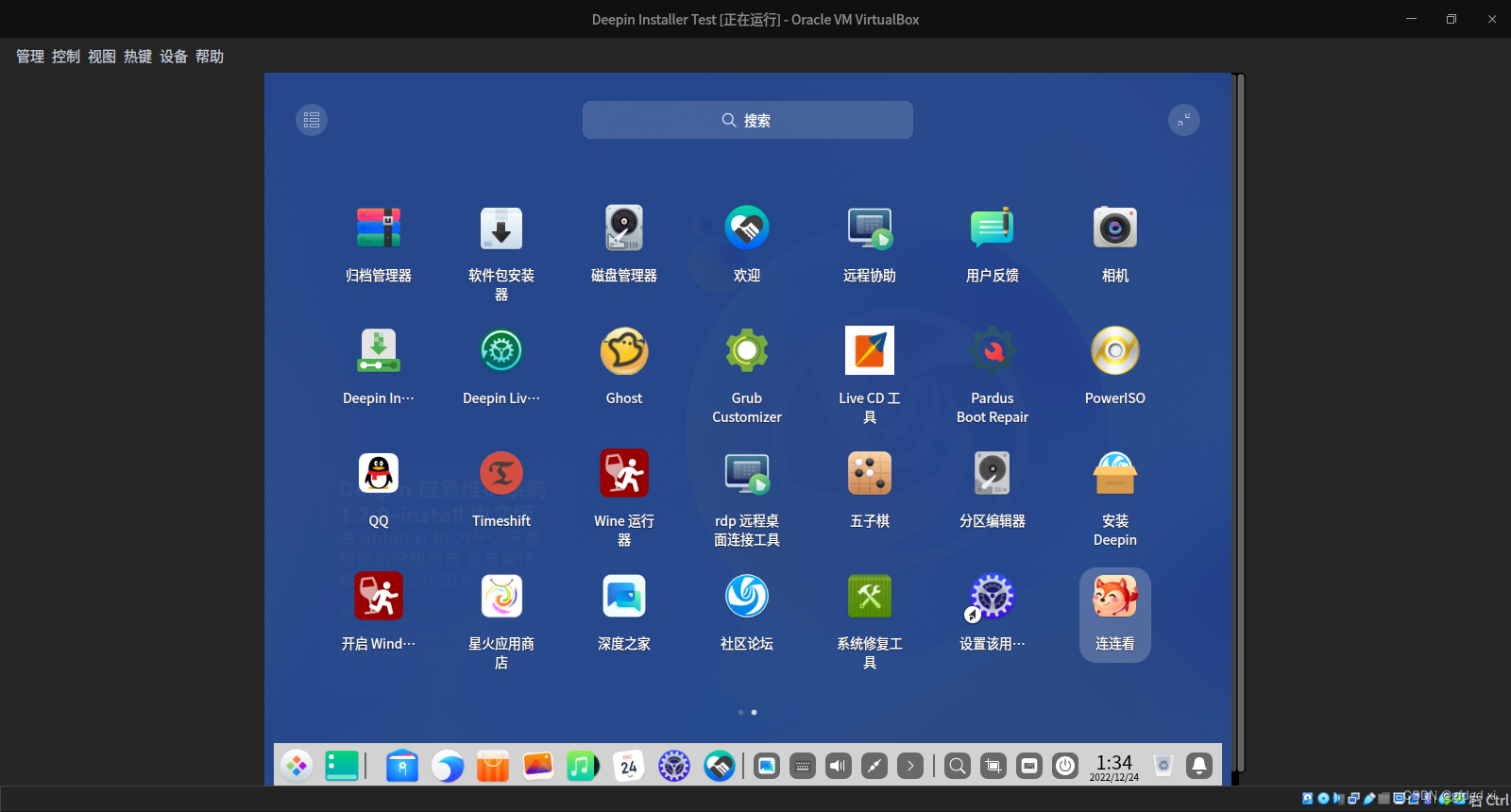Go to first launcher page dot
Image resolution: width=1511 pixels, height=812 pixels.
(740, 713)
